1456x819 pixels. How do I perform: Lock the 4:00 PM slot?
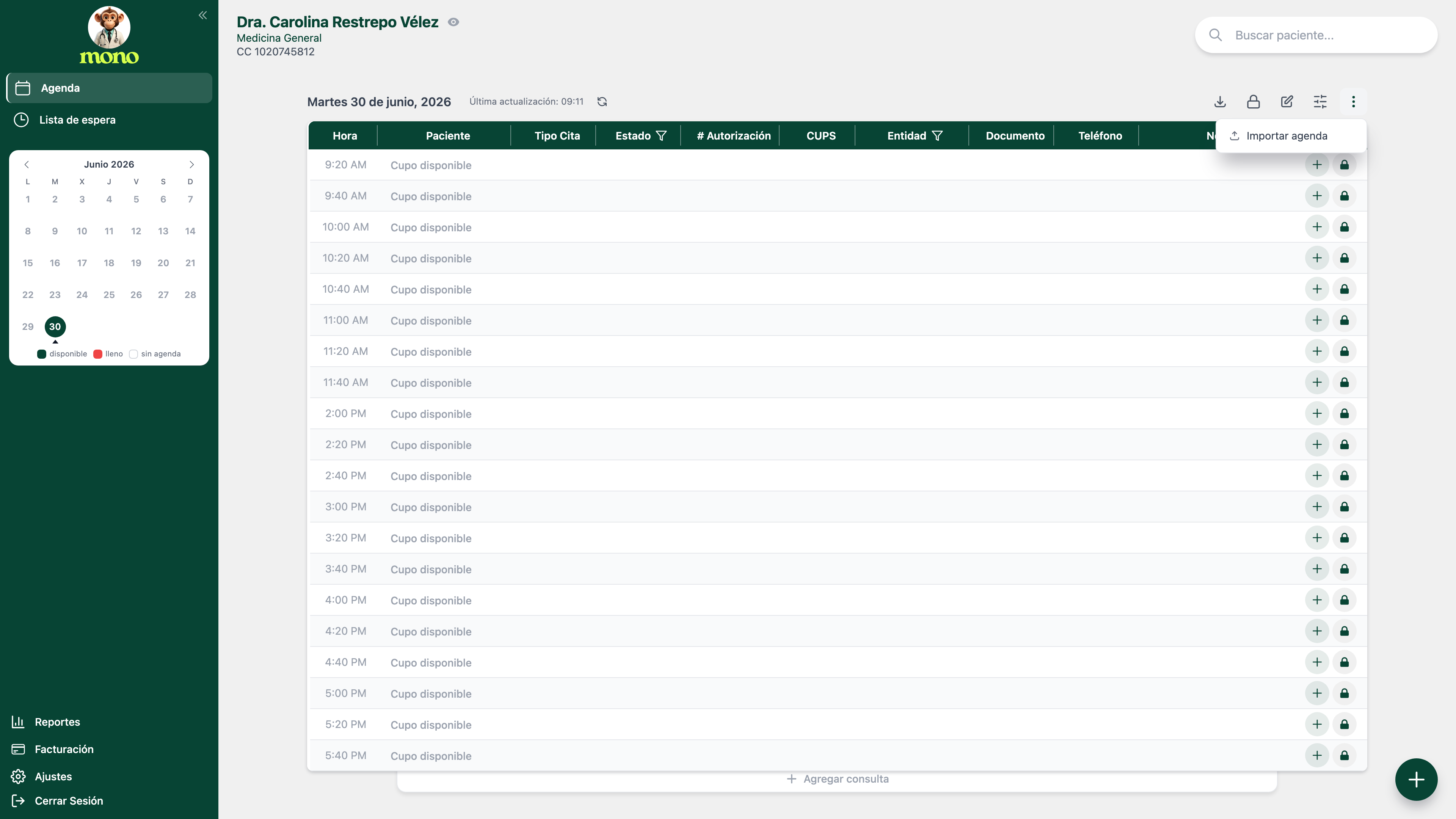pos(1345,600)
